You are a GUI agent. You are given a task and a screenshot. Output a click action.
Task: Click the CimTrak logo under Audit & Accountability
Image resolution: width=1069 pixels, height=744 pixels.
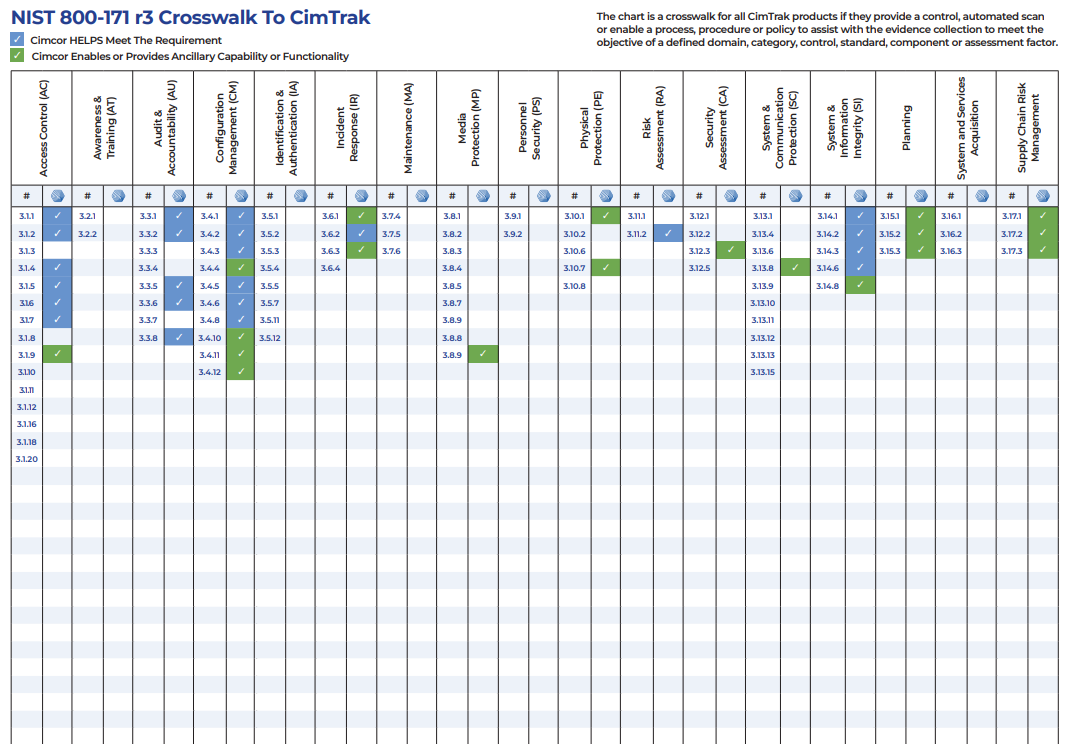(179, 196)
